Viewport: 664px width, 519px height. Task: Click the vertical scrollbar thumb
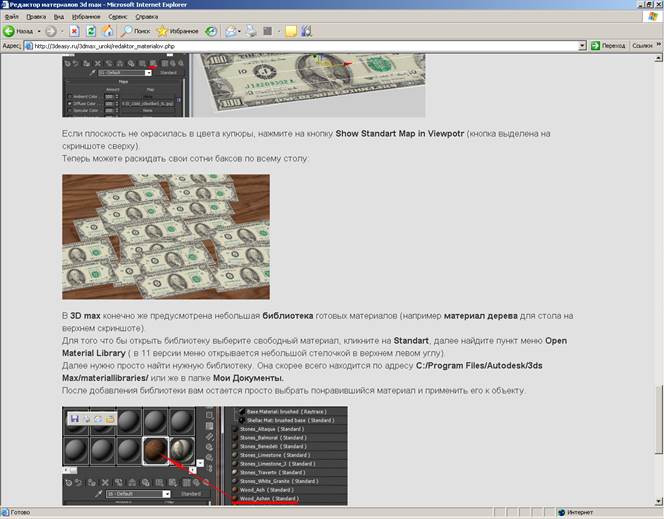(x=658, y=419)
